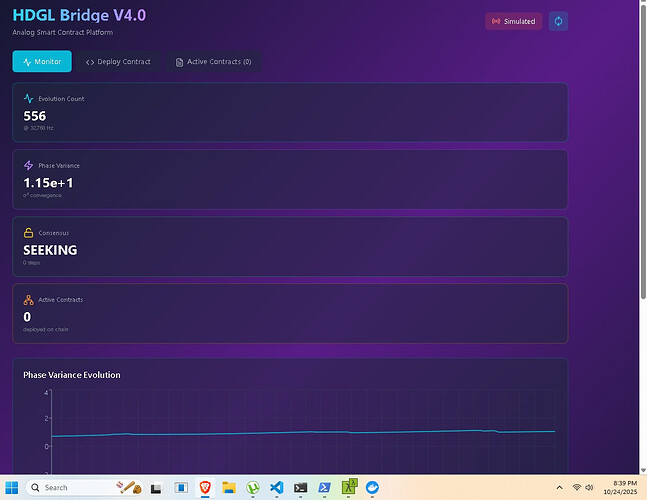Open File Explorer from the taskbar
Image resolution: width=647 pixels, height=500 pixels.
point(229,487)
